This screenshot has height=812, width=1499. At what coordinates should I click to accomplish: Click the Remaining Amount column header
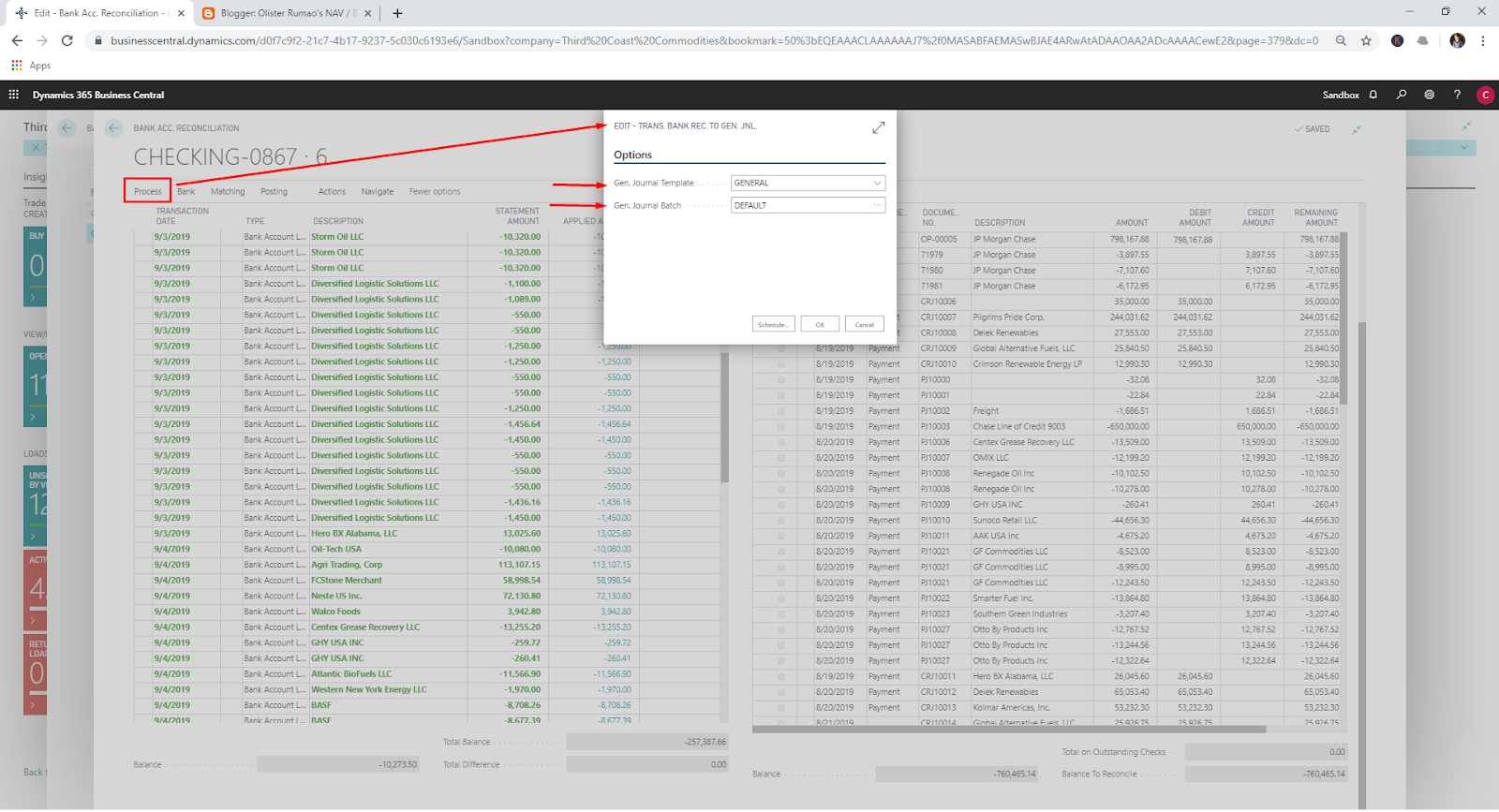tap(1315, 217)
